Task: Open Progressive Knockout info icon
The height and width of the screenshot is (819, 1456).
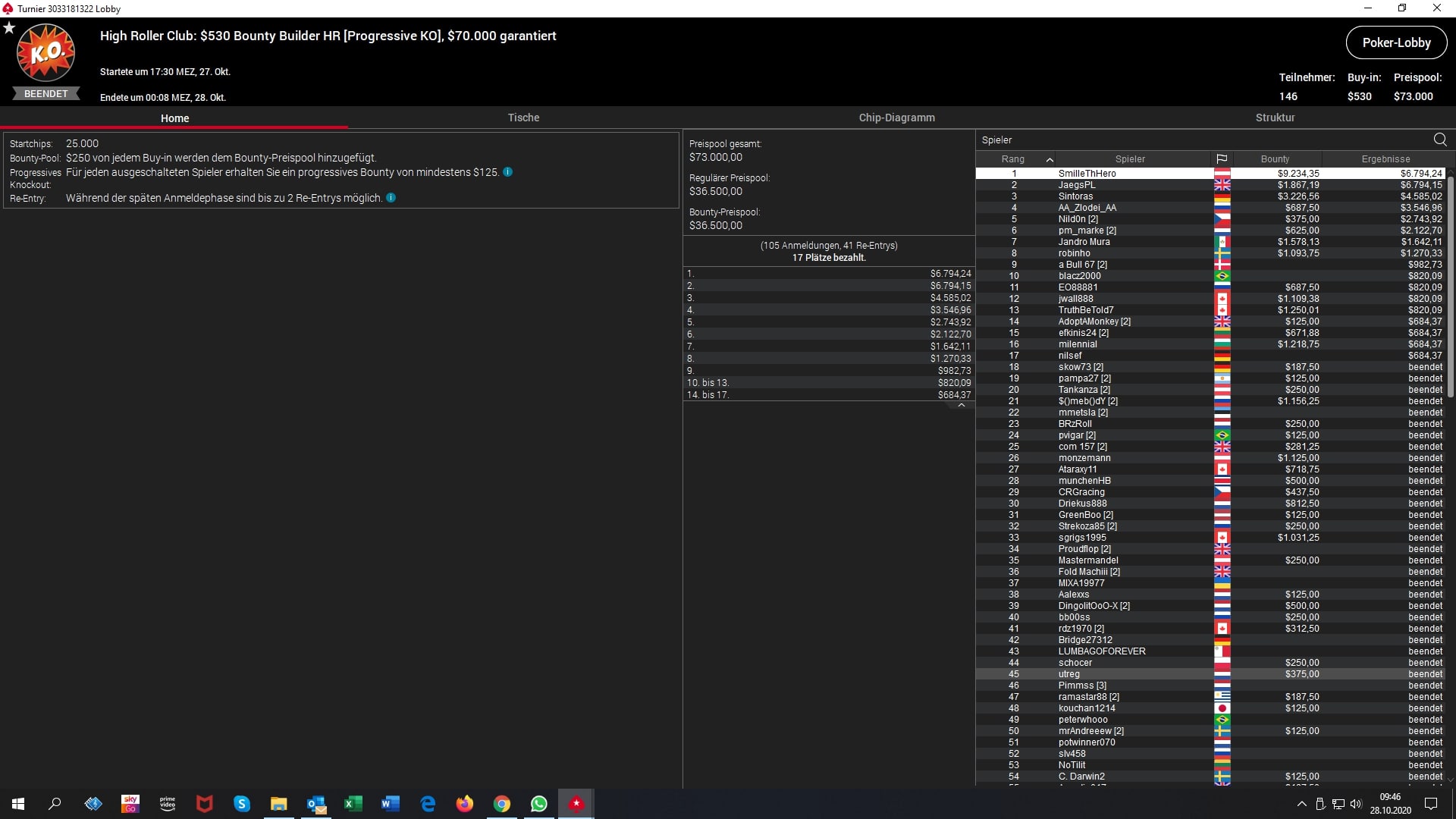Action: (x=508, y=172)
